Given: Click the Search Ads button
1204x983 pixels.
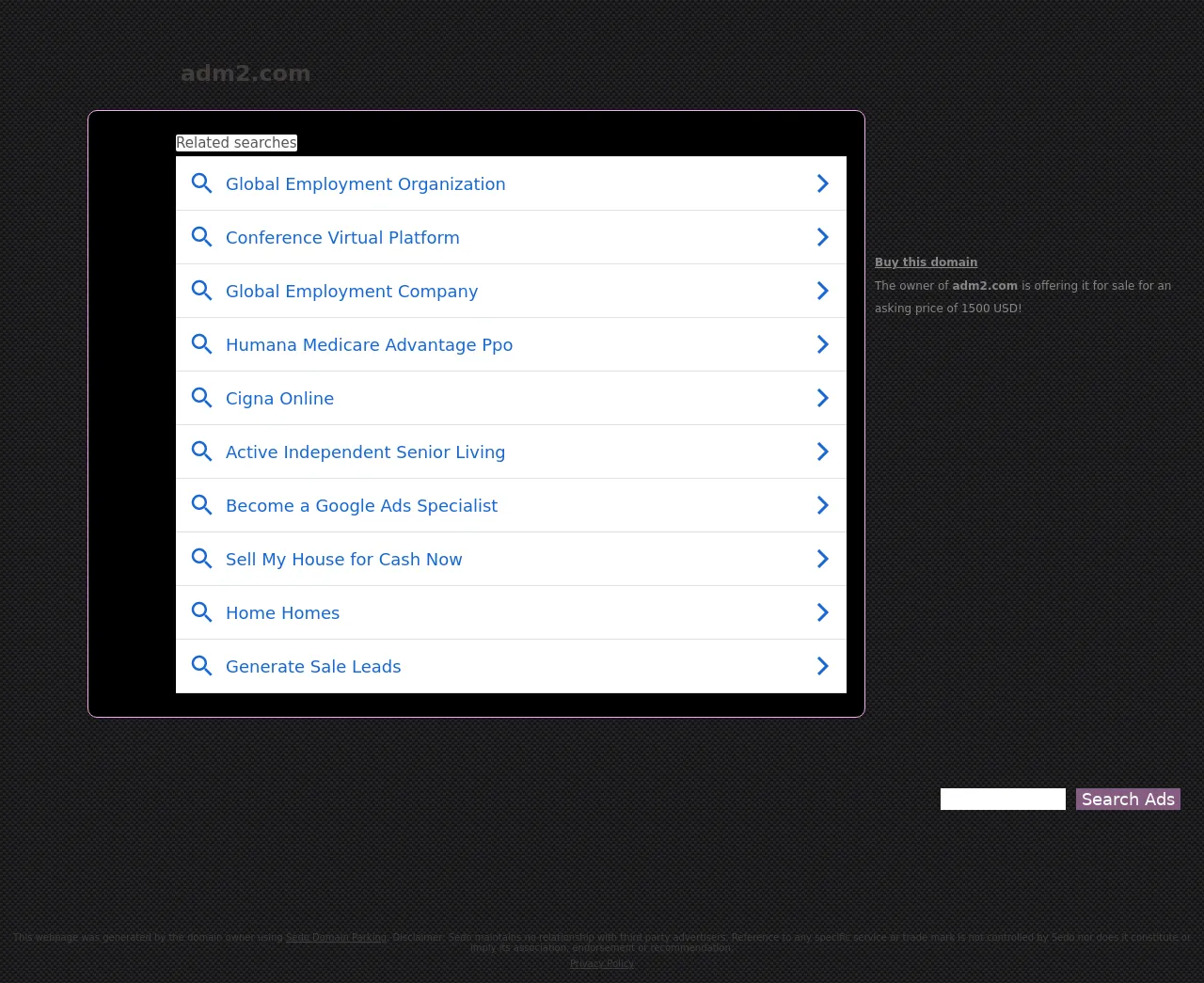Looking at the screenshot, I should click(x=1128, y=799).
